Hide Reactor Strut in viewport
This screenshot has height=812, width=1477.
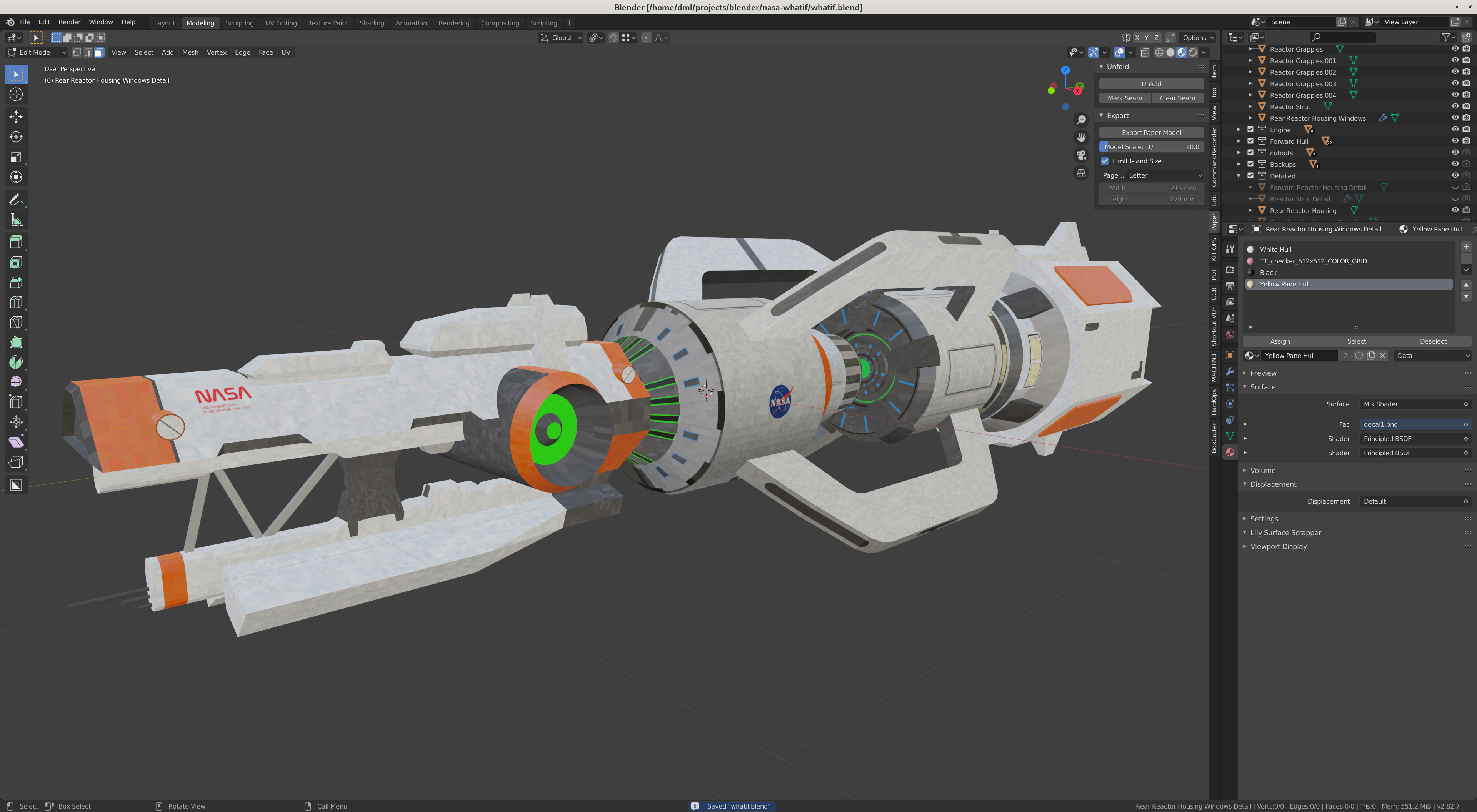[1455, 106]
